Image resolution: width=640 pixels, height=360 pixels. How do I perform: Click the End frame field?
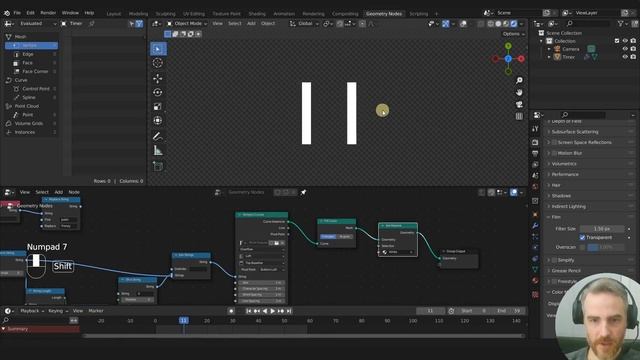(x=509, y=311)
